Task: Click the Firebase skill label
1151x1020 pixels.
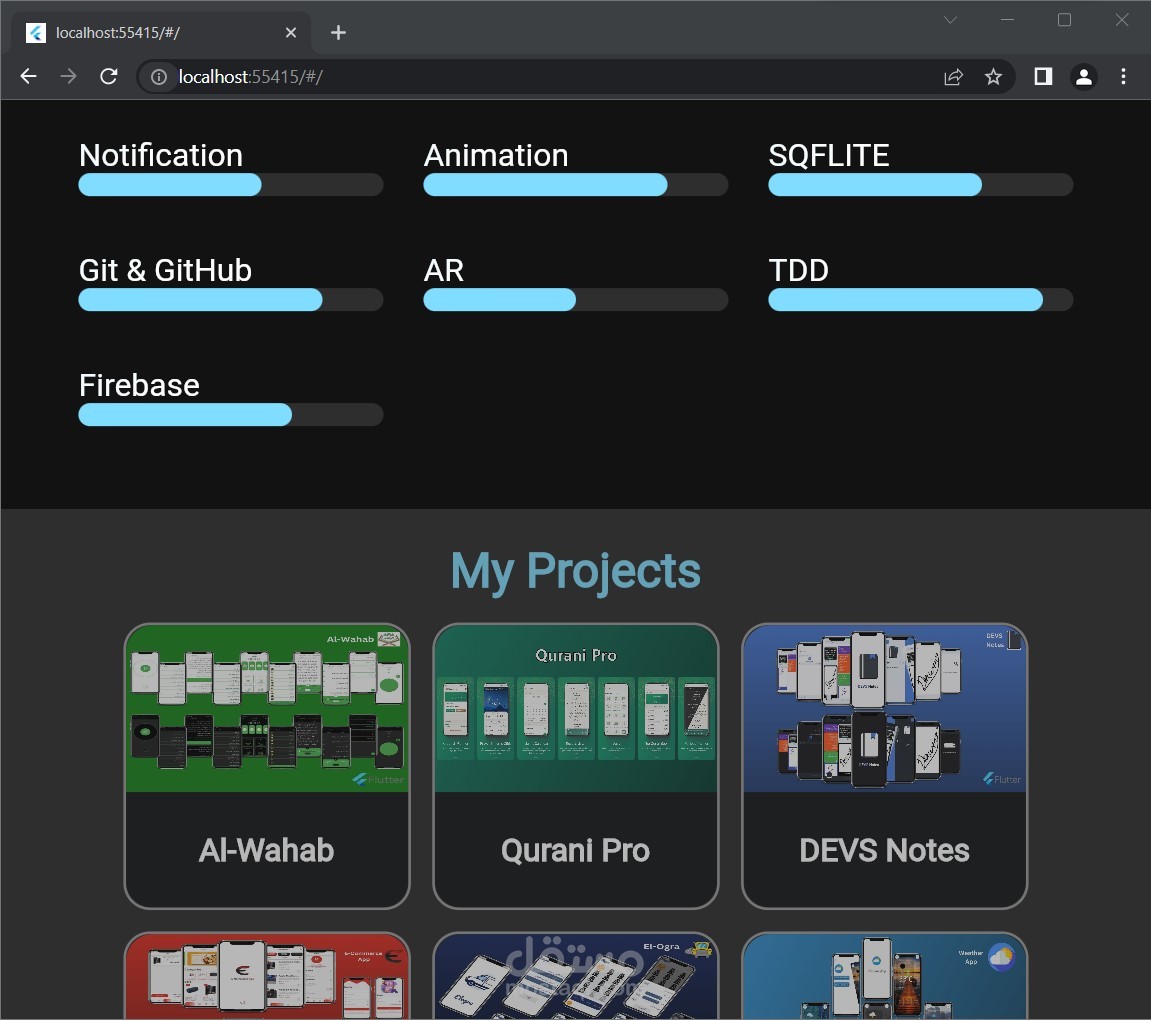Action: [139, 386]
